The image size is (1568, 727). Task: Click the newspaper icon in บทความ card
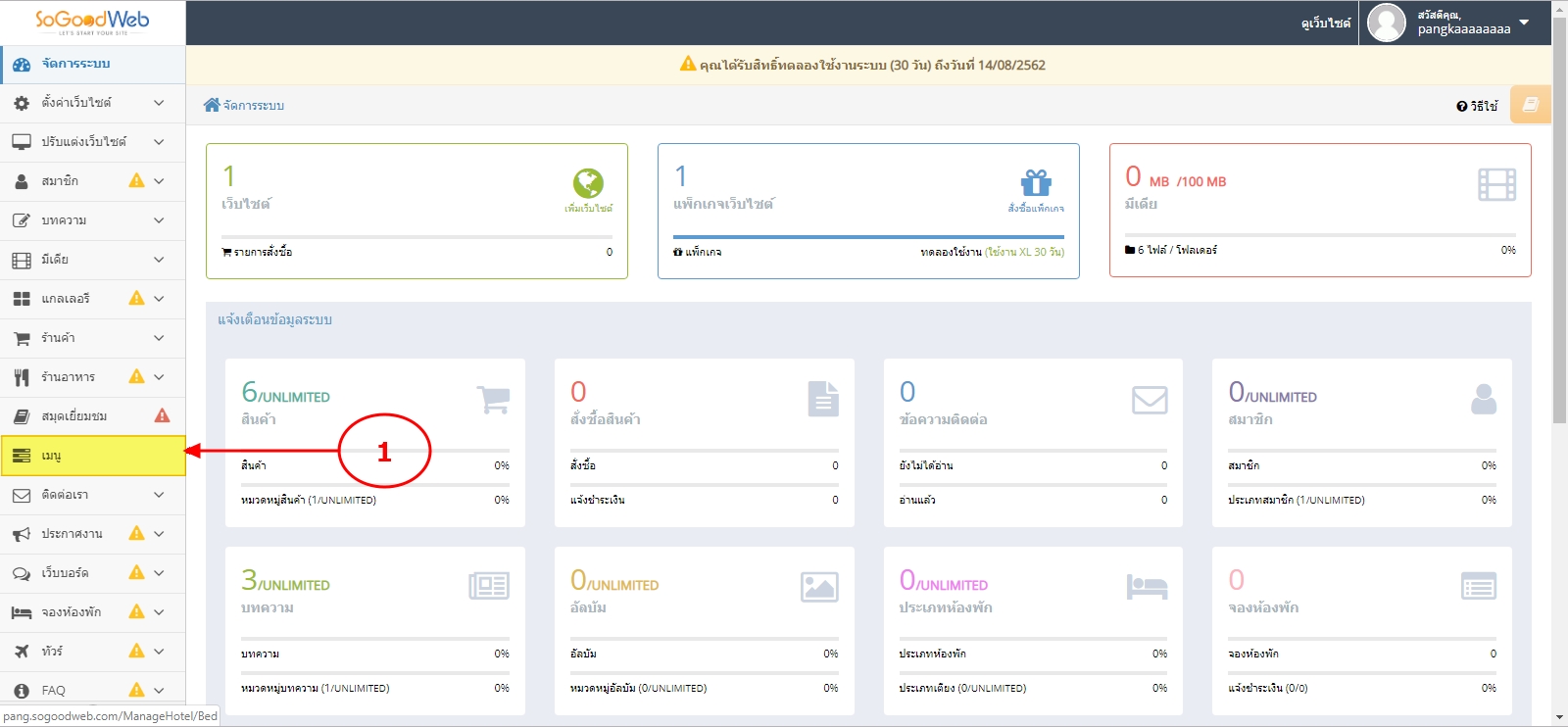pos(489,586)
